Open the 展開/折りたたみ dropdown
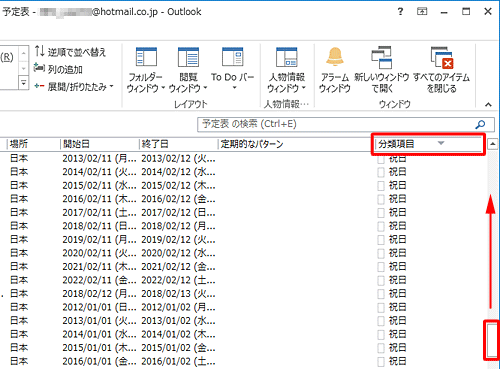The image size is (500, 369). 74,87
